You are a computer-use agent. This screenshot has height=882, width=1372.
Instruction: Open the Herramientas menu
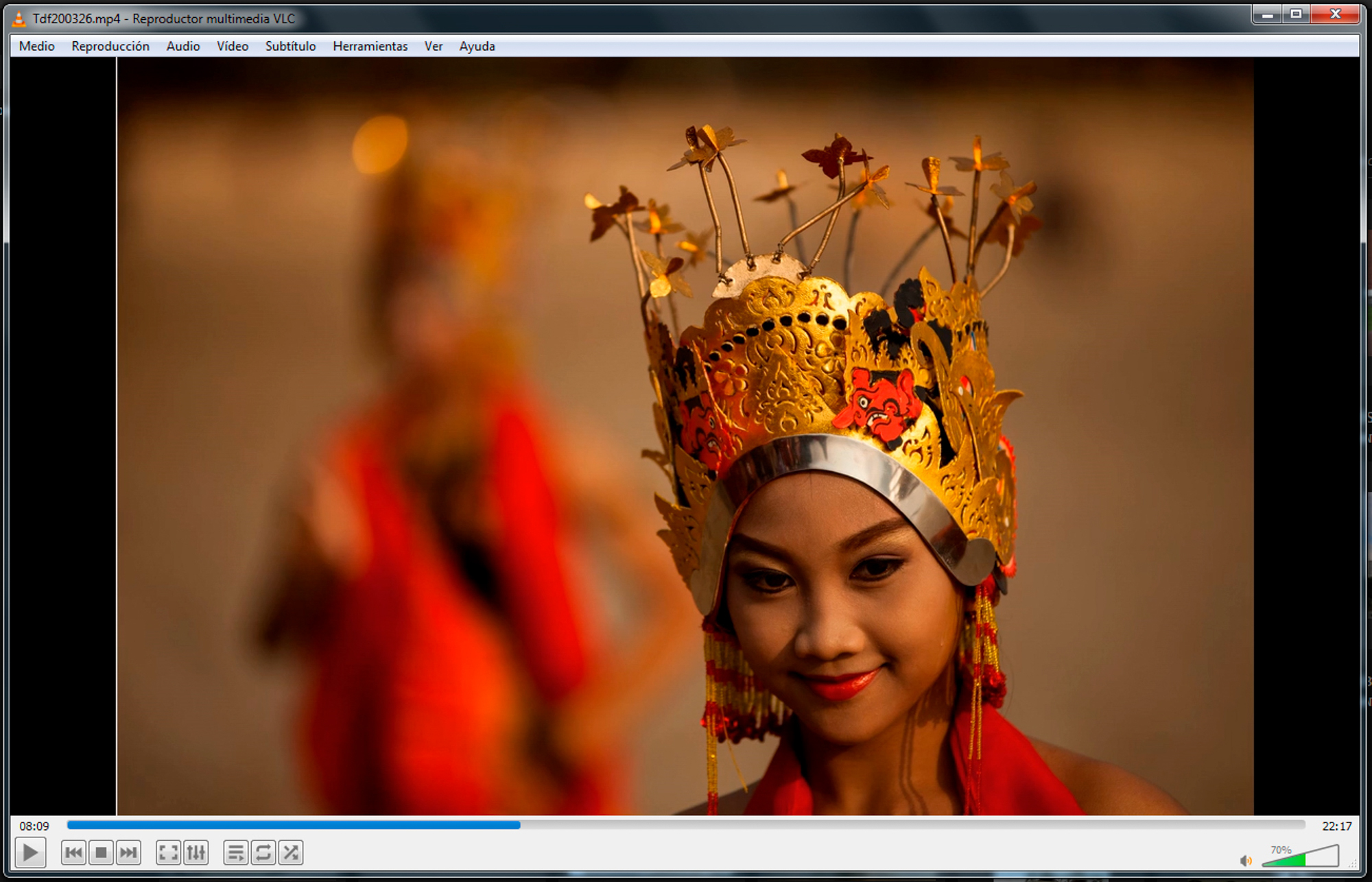tap(370, 46)
